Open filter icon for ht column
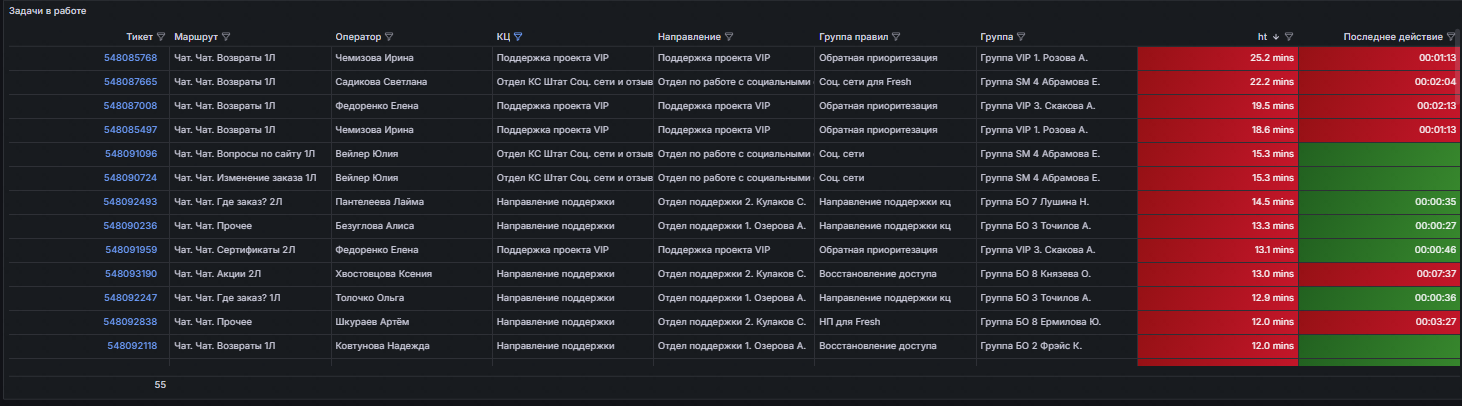The height and width of the screenshot is (406, 1462). 1289,36
